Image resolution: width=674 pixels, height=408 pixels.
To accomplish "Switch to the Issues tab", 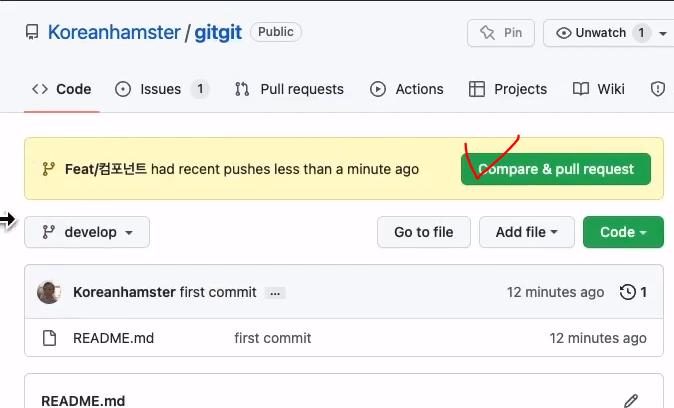I will 162,89.
